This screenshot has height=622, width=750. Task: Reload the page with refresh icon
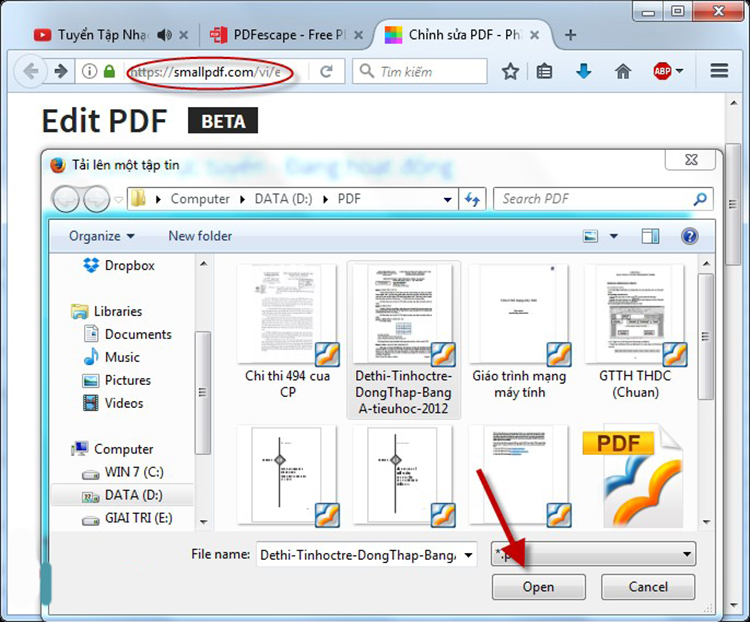(x=326, y=72)
